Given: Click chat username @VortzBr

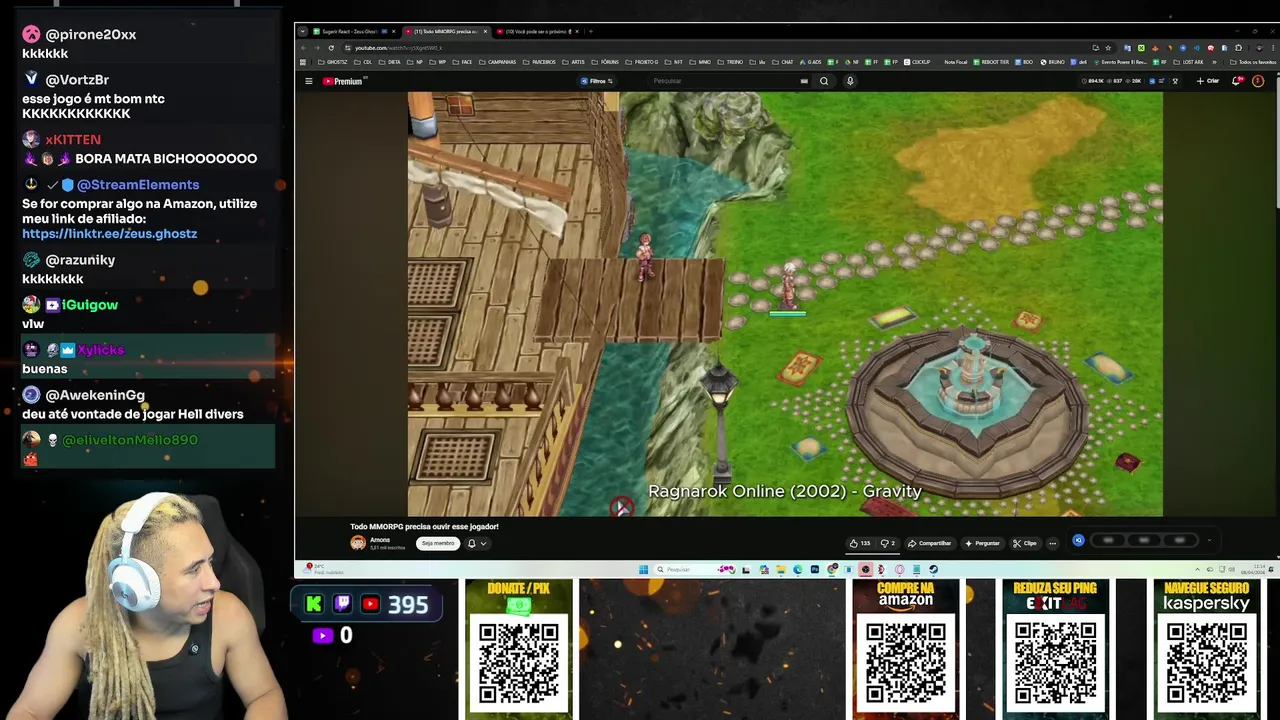Looking at the screenshot, I should [77, 79].
